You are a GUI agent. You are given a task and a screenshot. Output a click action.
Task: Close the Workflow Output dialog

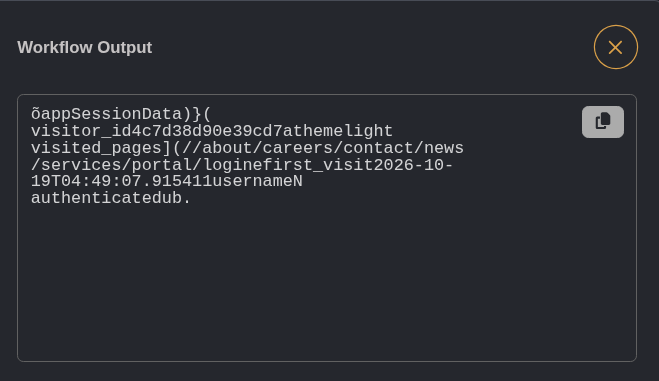(x=616, y=47)
